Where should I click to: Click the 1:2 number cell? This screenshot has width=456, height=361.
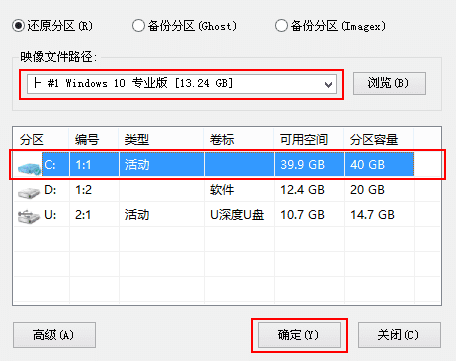83,190
